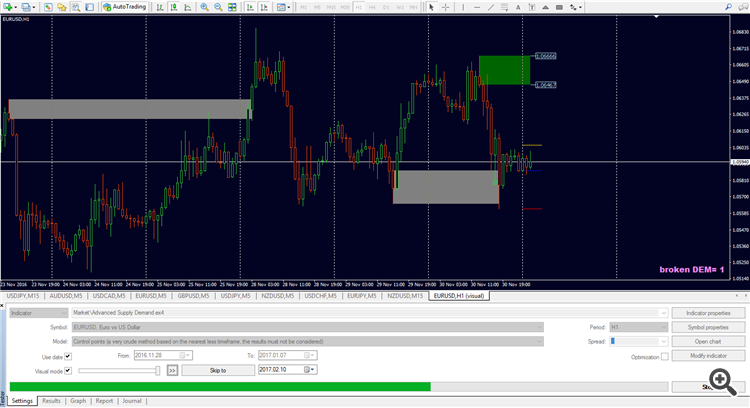Open the Profiles icon
This screenshot has height=408, width=750.
26,7
